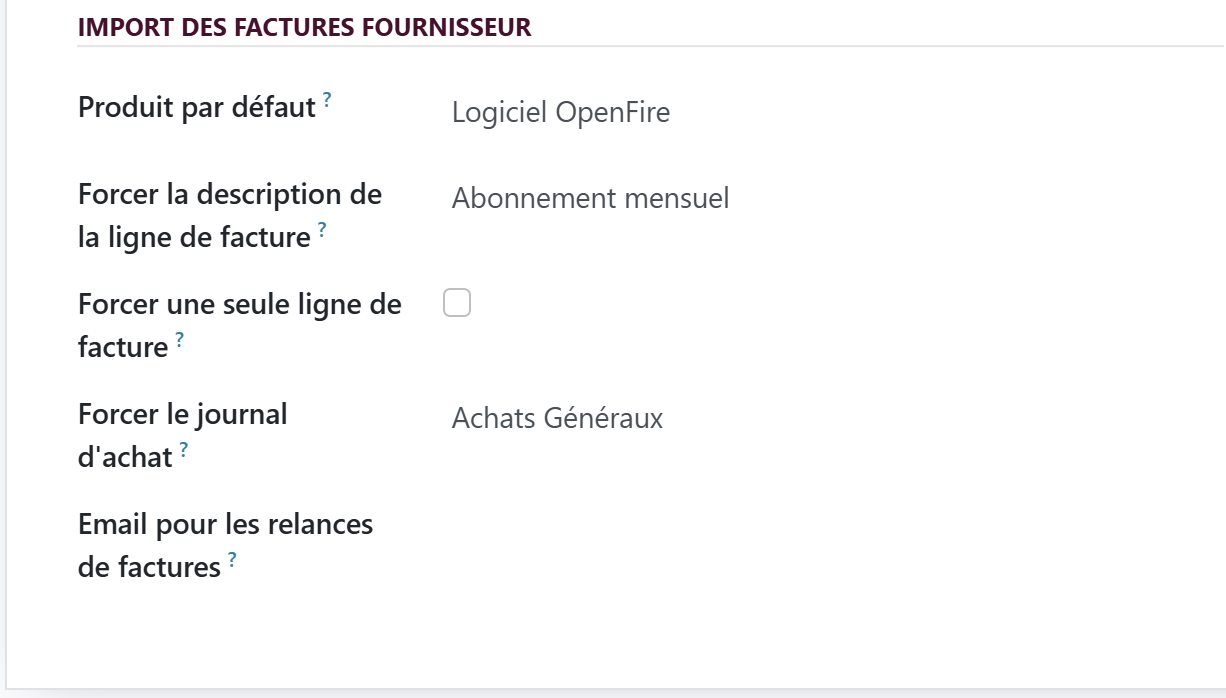Click the Import des factures fournisseur heading
The width and height of the screenshot is (1226, 698).
coord(305,27)
